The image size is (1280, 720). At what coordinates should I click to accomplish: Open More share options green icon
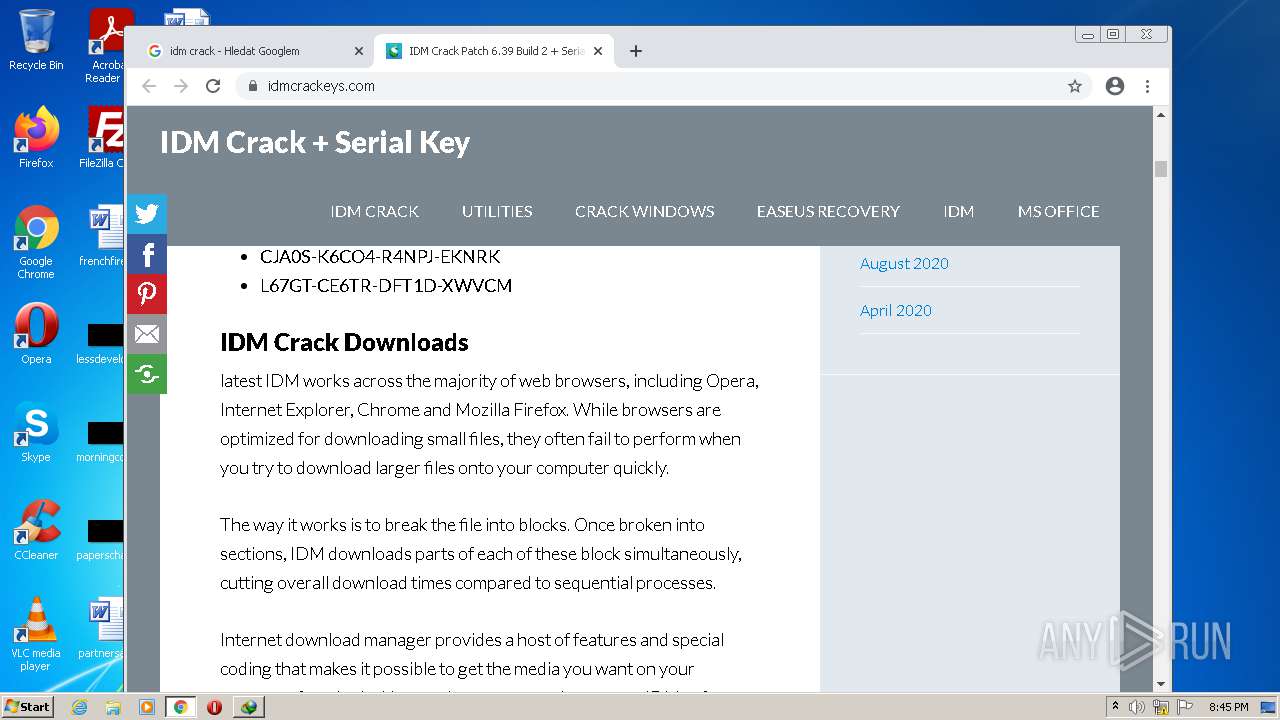[147, 374]
